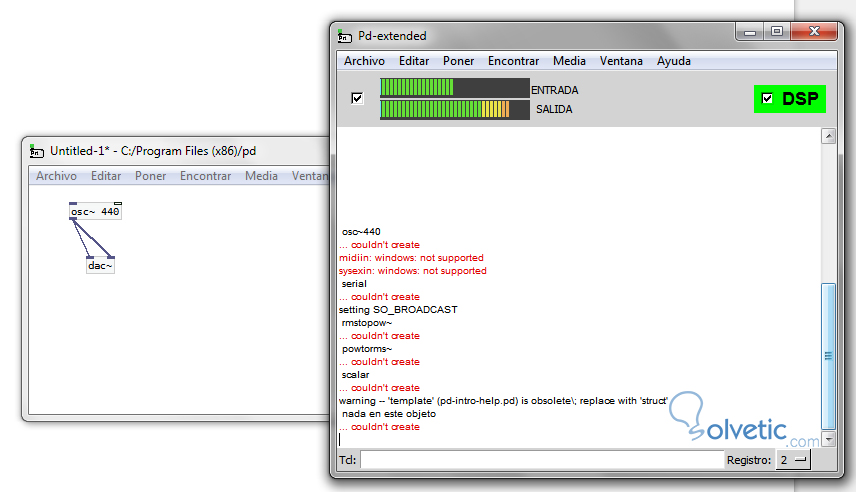
Task: Click the 'serial' console line
Action: click(x=354, y=284)
